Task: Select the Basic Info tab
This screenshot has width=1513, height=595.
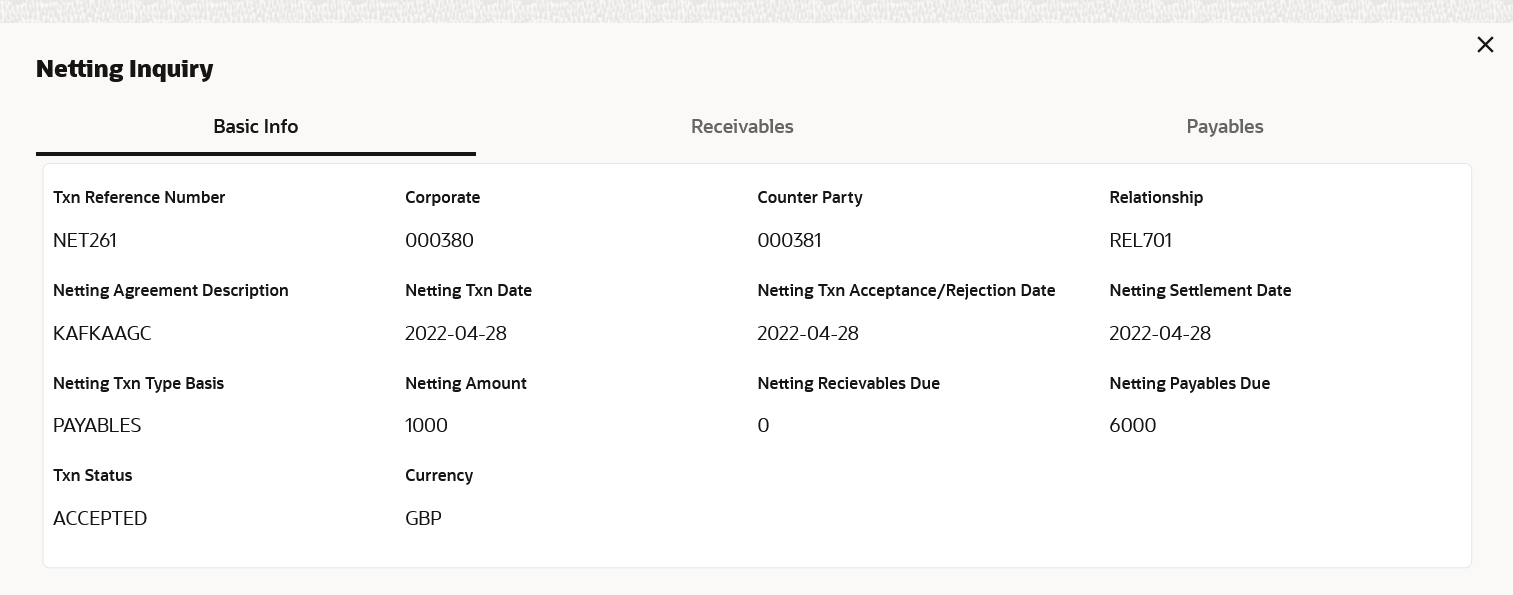Action: [x=256, y=127]
